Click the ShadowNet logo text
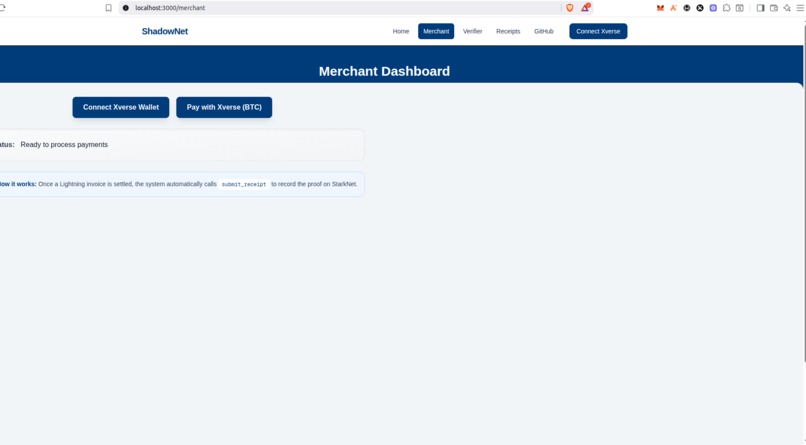The width and height of the screenshot is (806, 445). (164, 31)
